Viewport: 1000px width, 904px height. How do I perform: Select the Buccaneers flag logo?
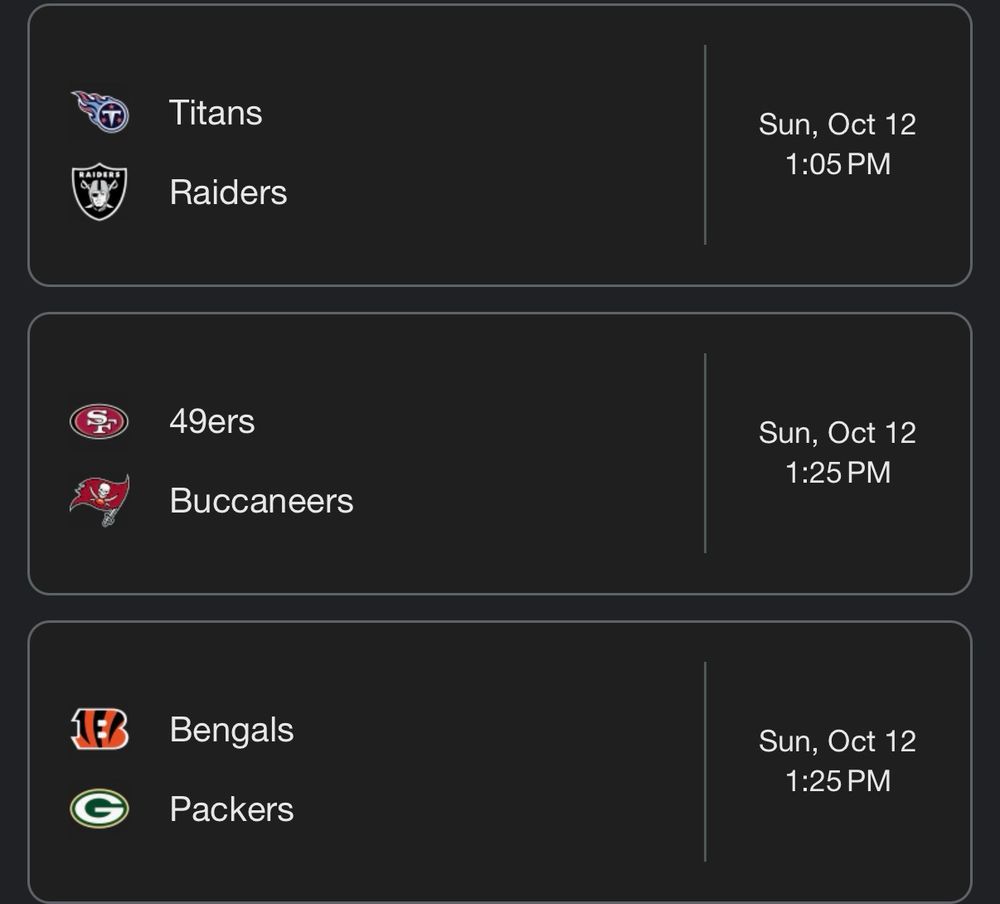100,500
